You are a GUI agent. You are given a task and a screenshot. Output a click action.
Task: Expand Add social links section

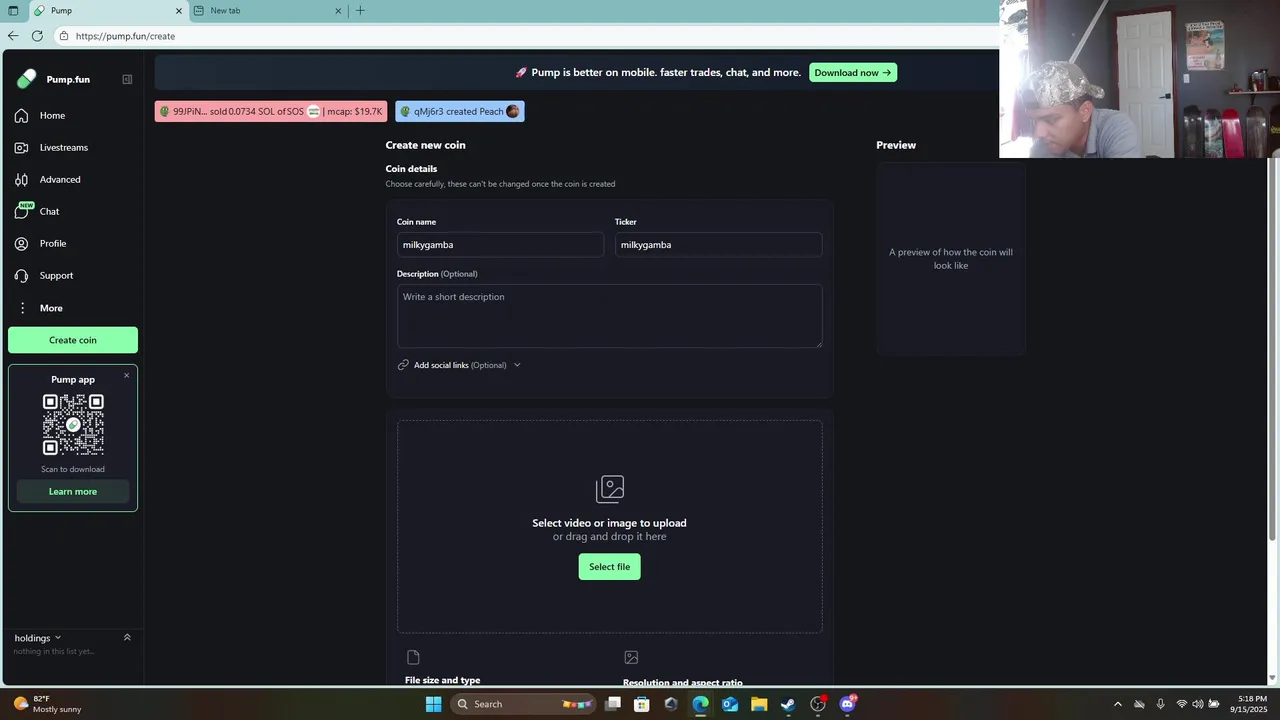[x=460, y=365]
